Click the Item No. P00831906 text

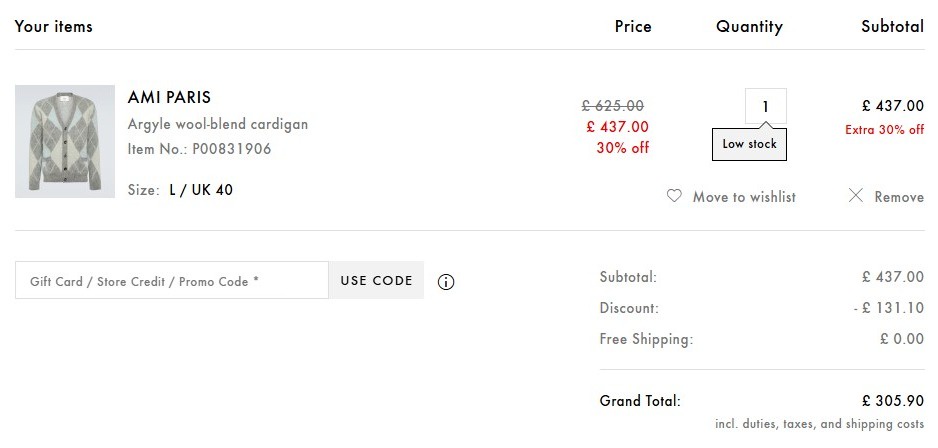[x=199, y=149]
